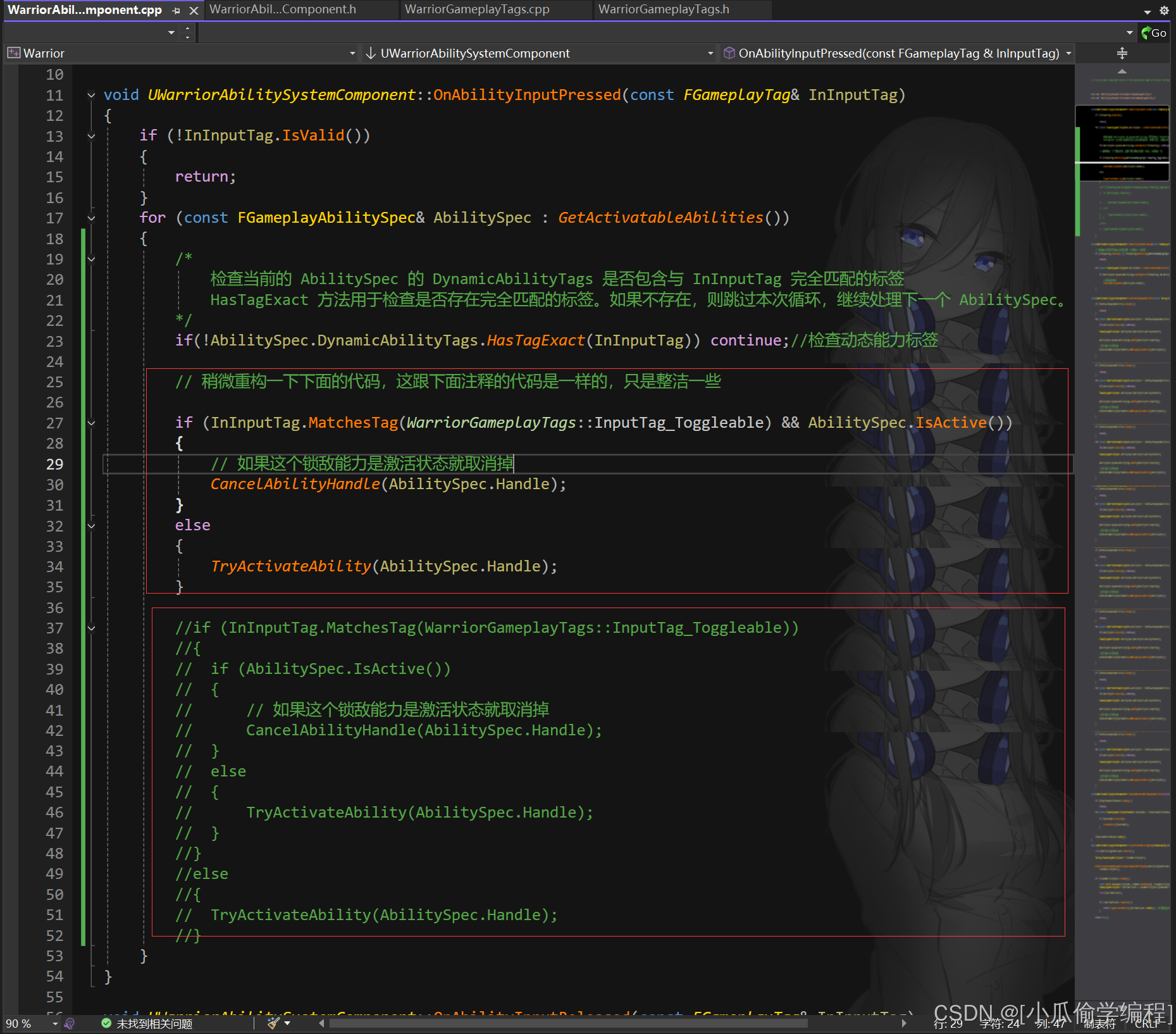Open the Warrior project scope dropdown
The image size is (1176, 1034).
coord(352,54)
